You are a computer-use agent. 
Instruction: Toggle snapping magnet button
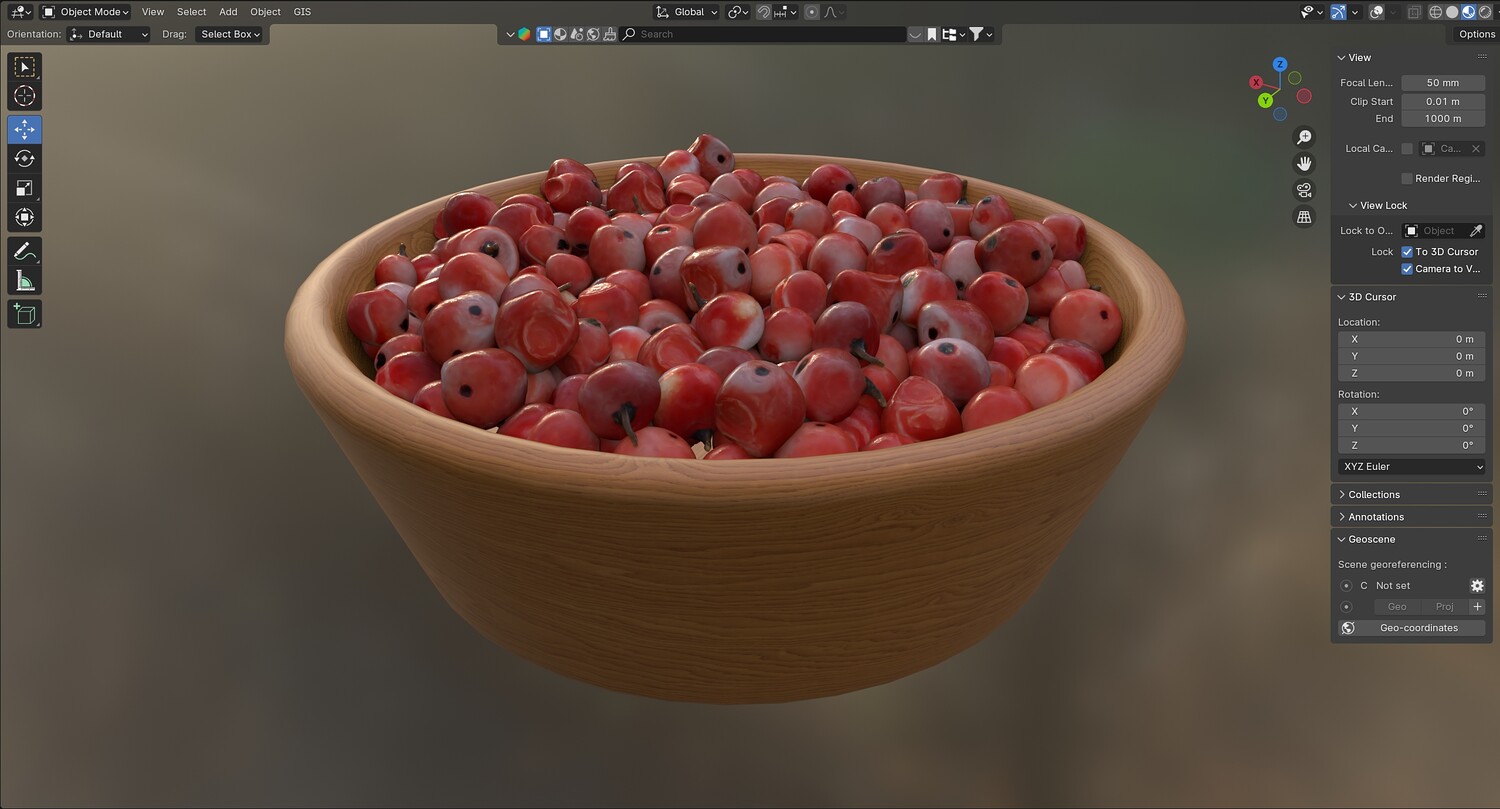click(764, 12)
